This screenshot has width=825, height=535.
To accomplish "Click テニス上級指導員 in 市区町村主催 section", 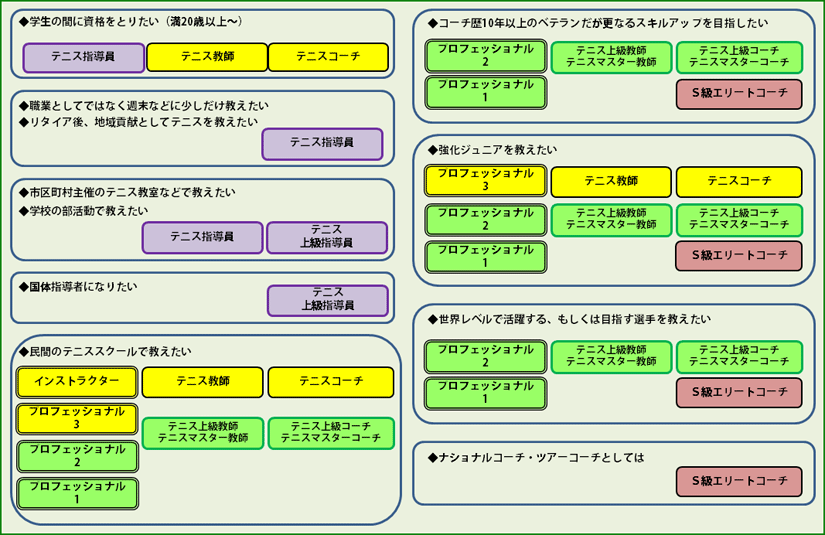I will click(x=327, y=237).
